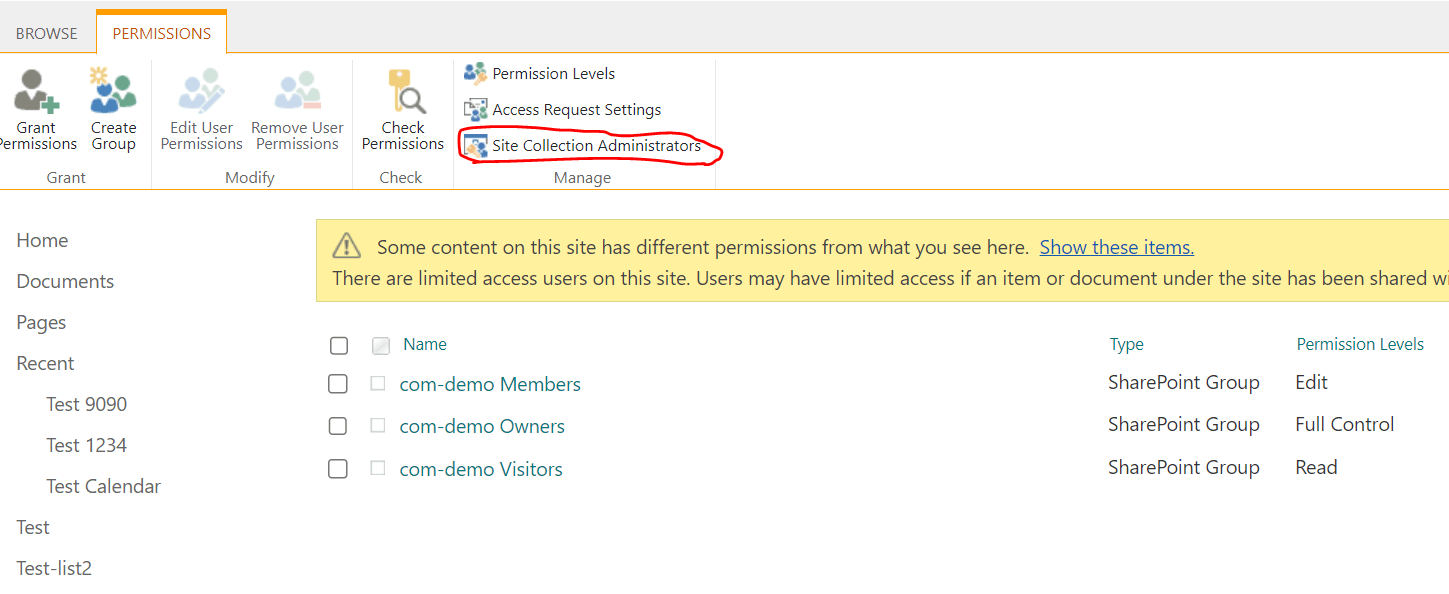The height and width of the screenshot is (594, 1449).
Task: Click small header icon beside Name column
Action: pyautogui.click(x=381, y=346)
